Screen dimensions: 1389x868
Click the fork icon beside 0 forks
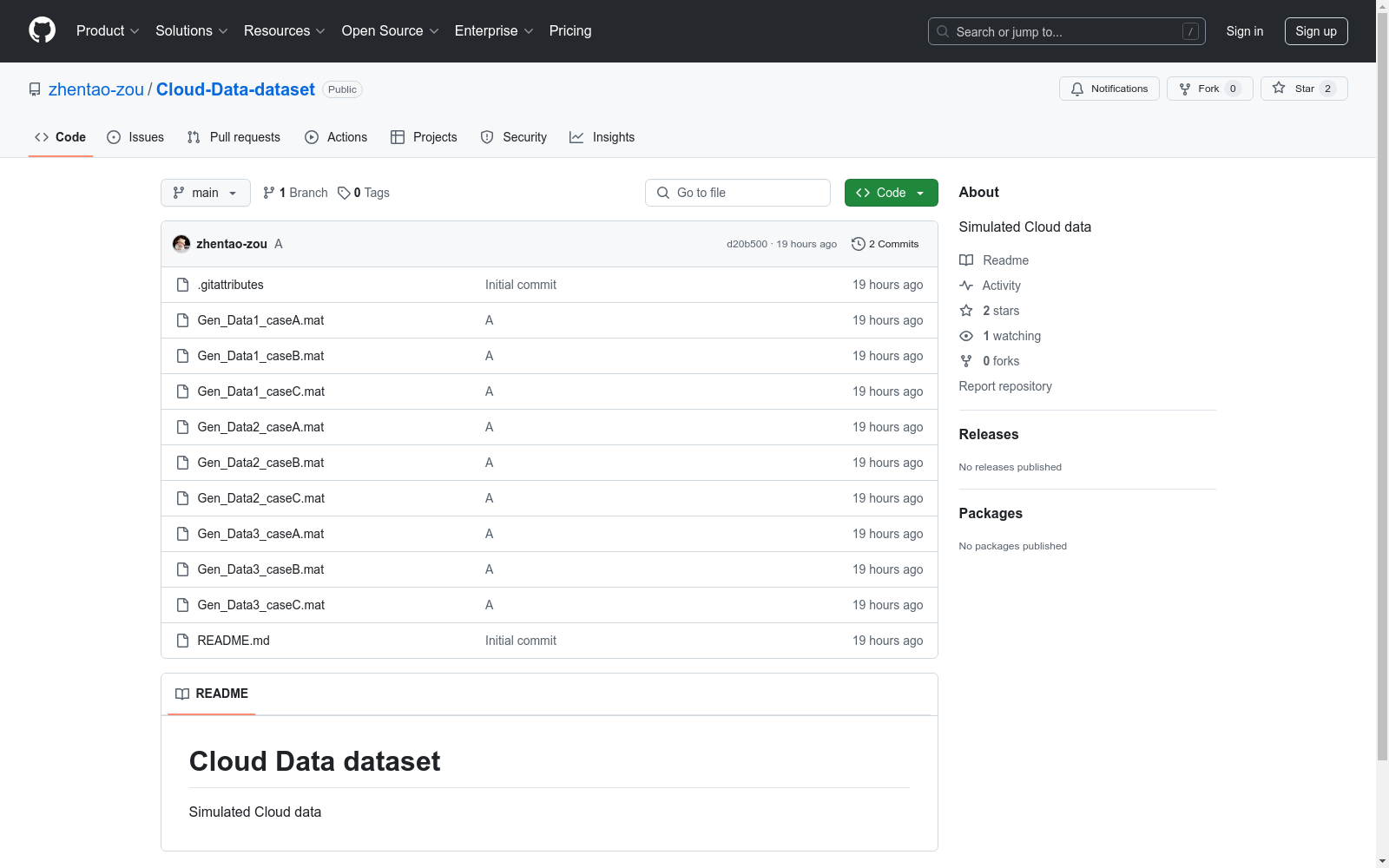pos(966,361)
